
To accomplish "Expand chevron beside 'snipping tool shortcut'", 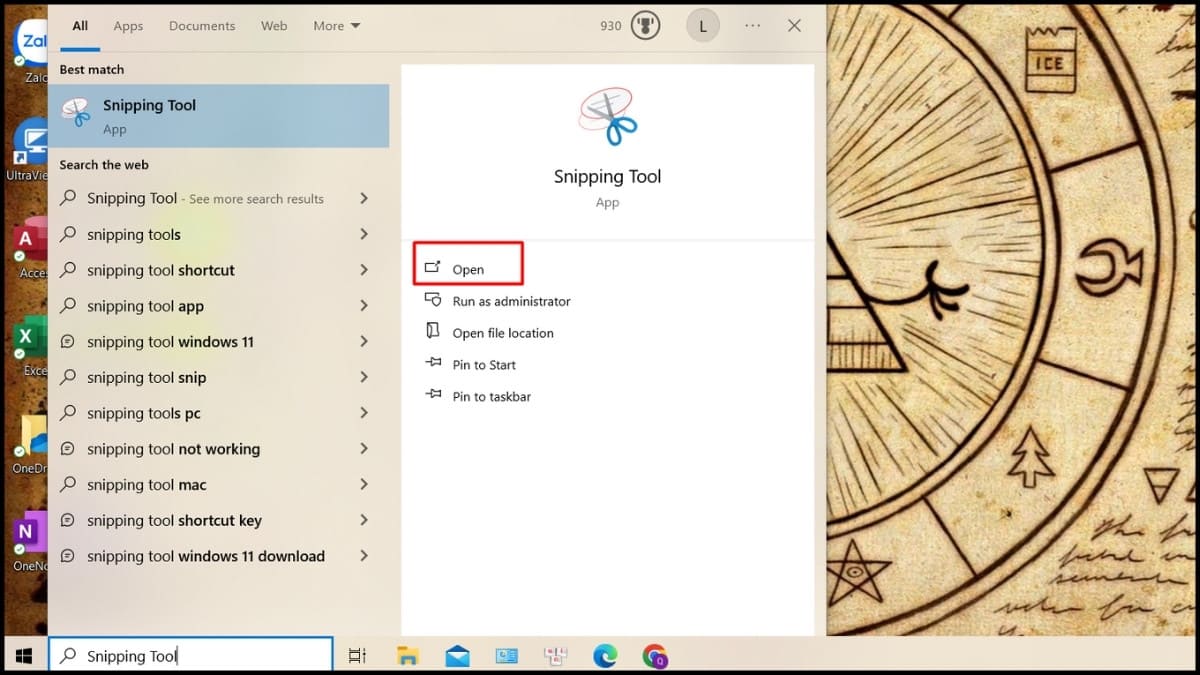I will tap(364, 270).
